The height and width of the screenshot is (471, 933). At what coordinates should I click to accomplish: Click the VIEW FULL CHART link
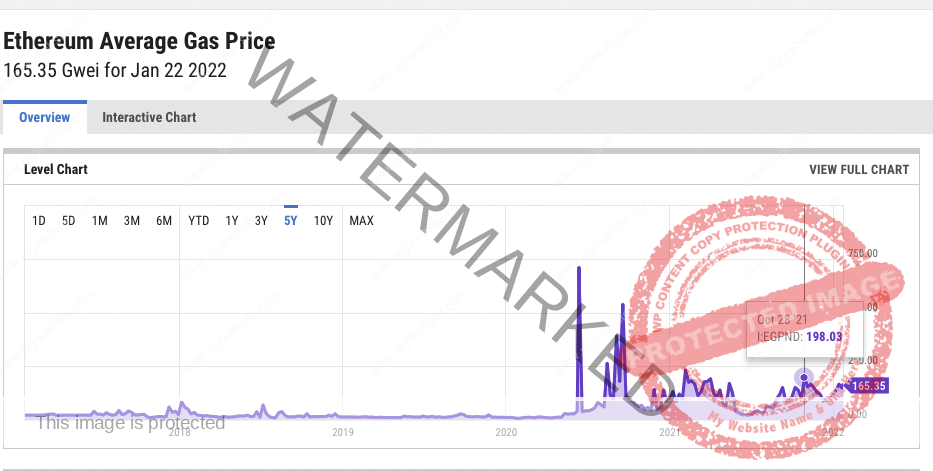click(x=858, y=169)
